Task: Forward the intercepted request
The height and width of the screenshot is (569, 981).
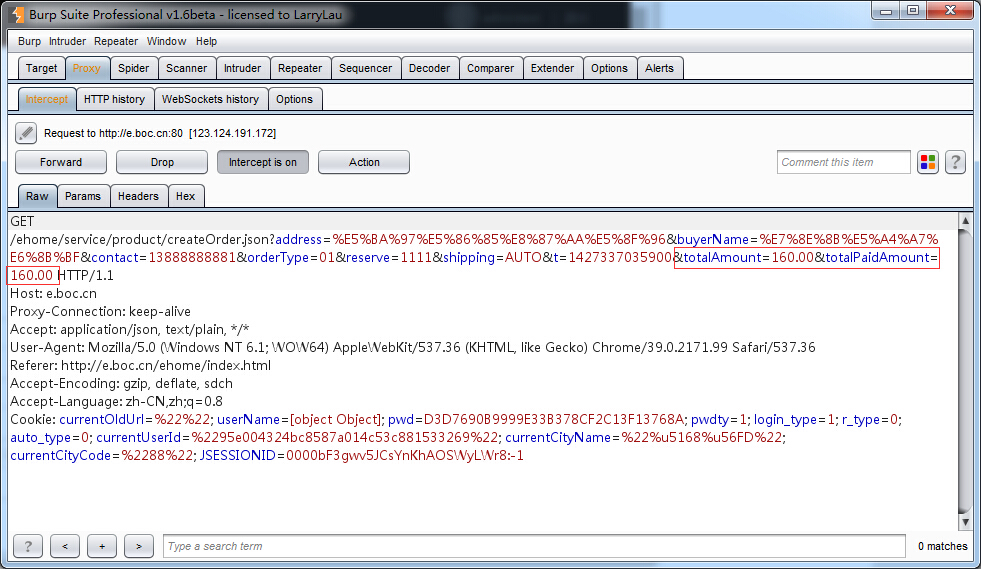Action: 61,162
